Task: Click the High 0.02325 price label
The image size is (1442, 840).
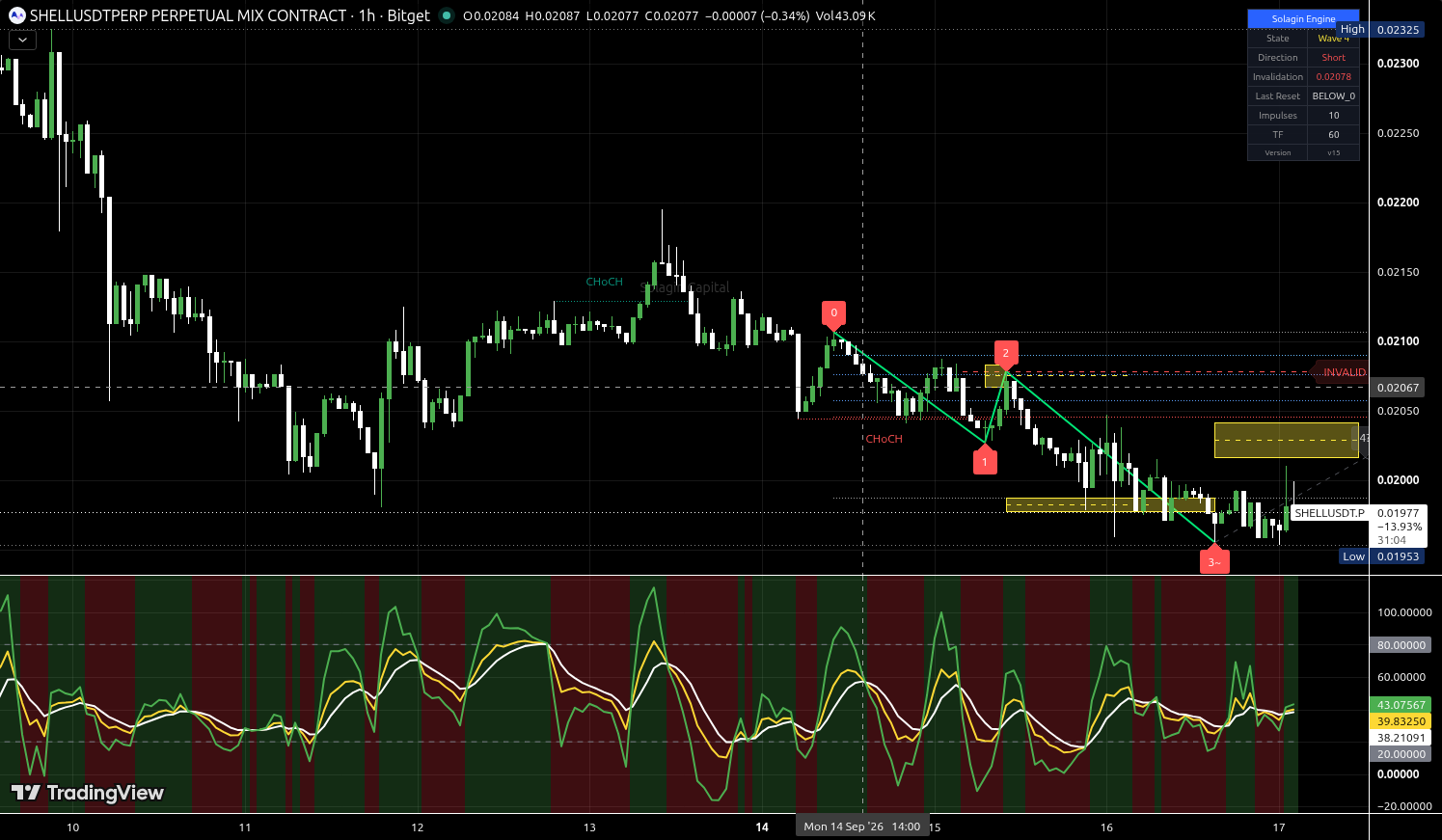Action: 1380,30
